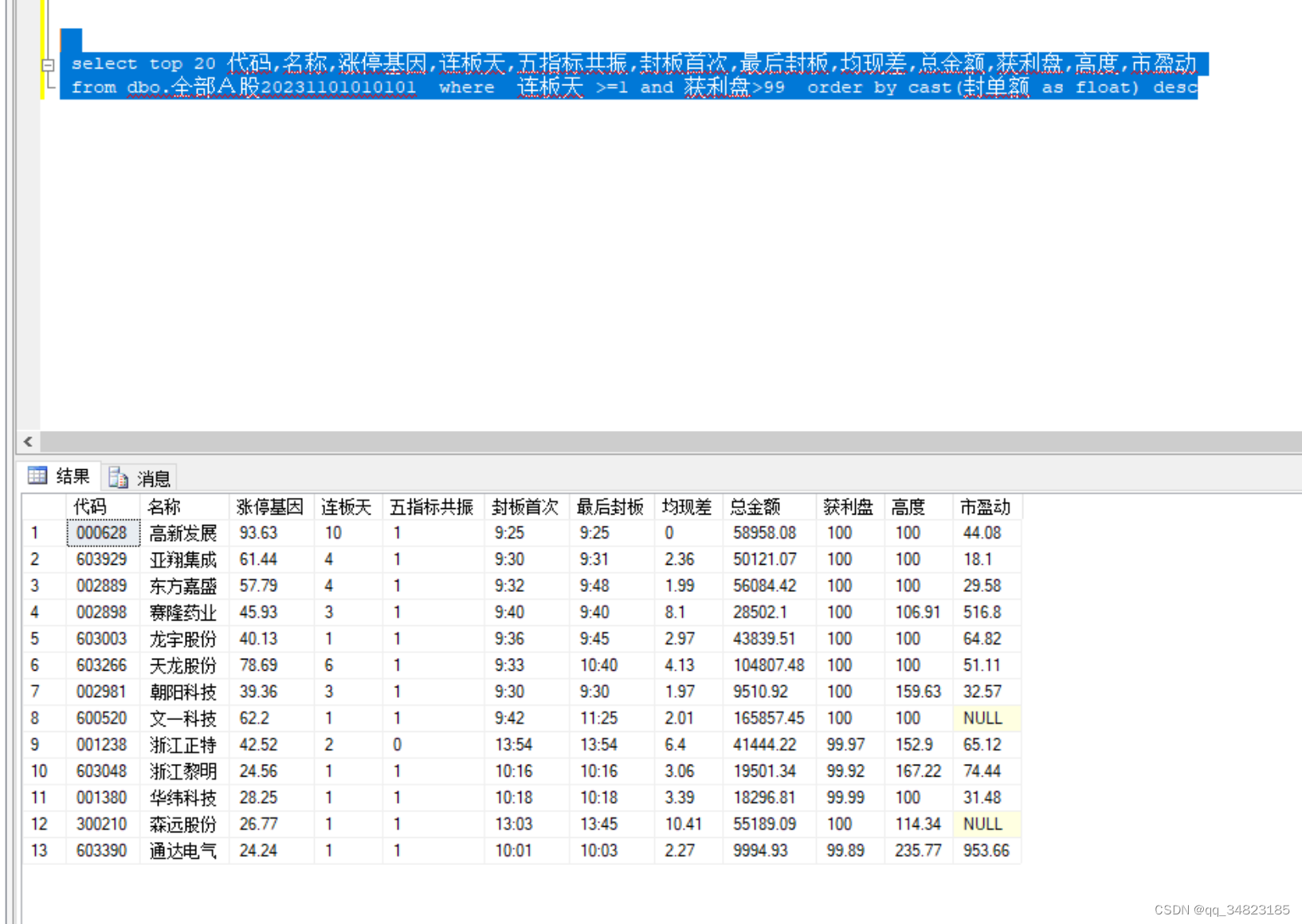
Task: Click the horizontal scrollbar track of query editor
Action: click(x=671, y=441)
